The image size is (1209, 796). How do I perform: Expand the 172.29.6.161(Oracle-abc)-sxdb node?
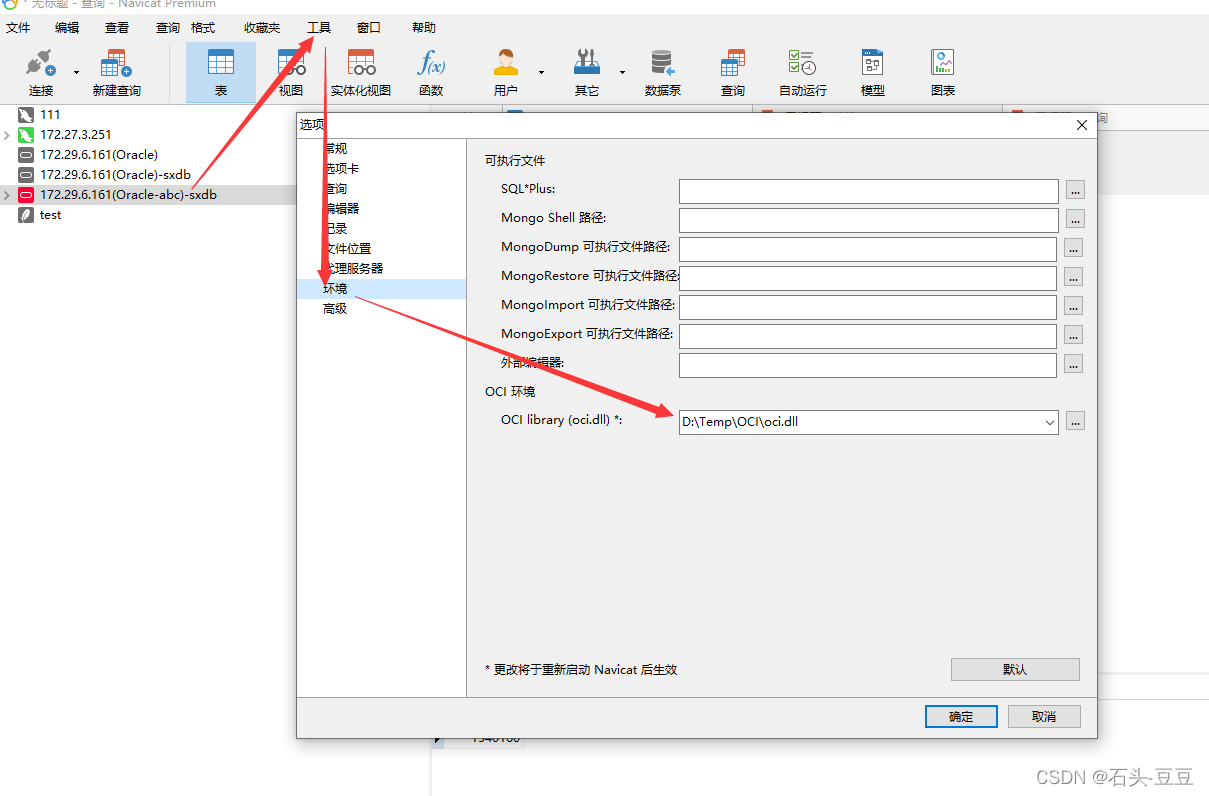(7, 195)
